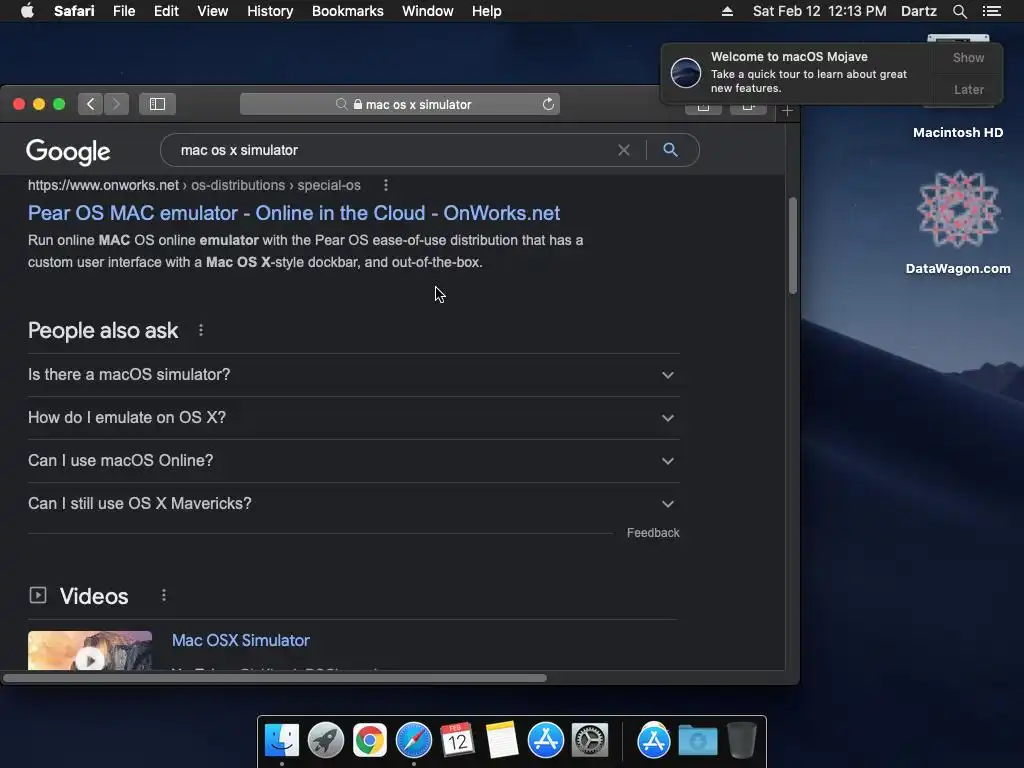Open the Edit menu
The image size is (1024, 768).
pyautogui.click(x=166, y=11)
